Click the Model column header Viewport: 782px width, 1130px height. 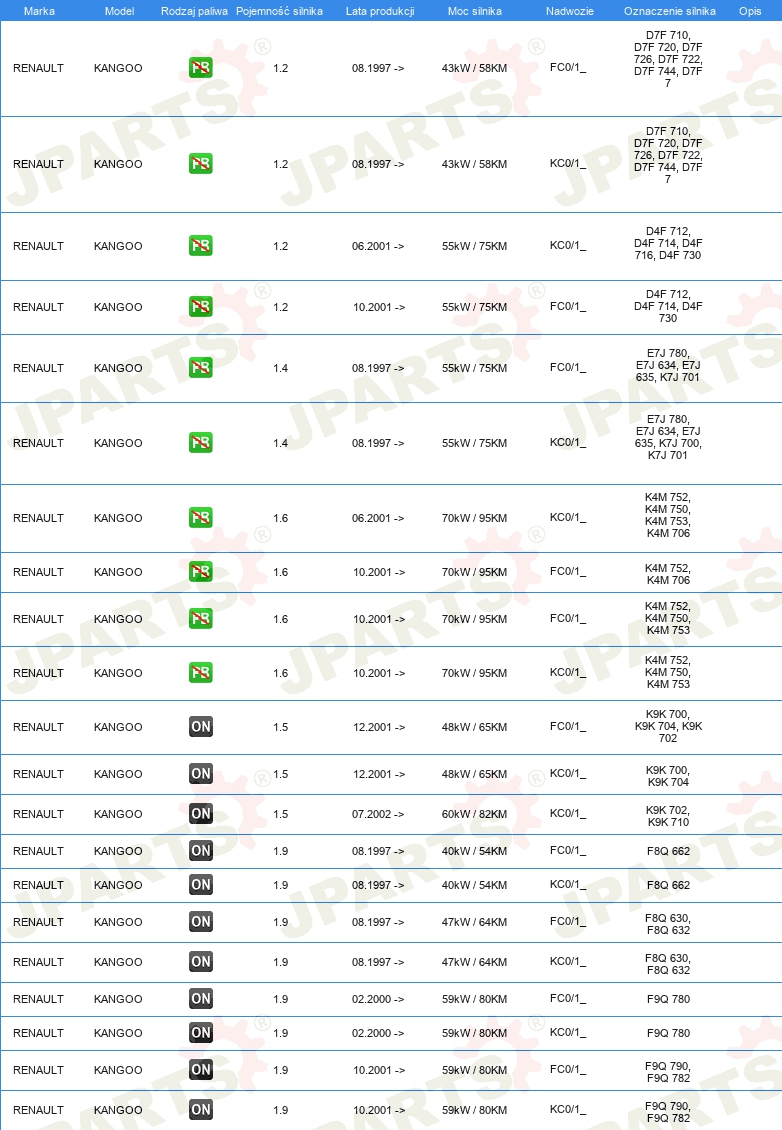pyautogui.click(x=120, y=11)
